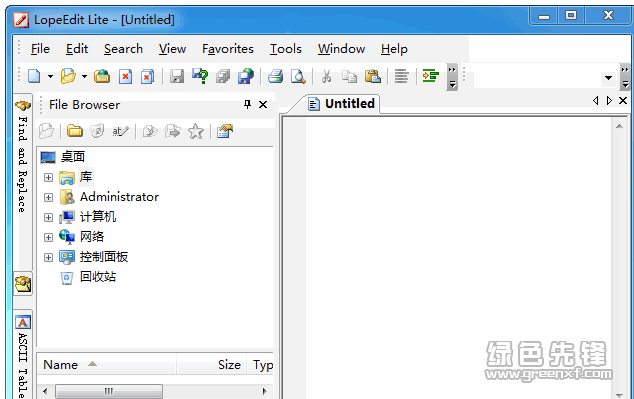Viewport: 634px width, 399px height.
Task: Click the next document tab arrow
Action: 609,101
